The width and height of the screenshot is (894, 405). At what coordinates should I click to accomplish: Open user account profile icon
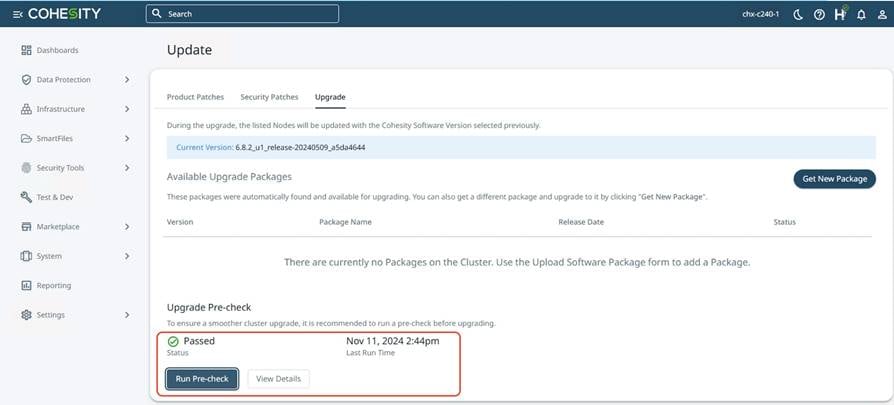pyautogui.click(x=882, y=14)
